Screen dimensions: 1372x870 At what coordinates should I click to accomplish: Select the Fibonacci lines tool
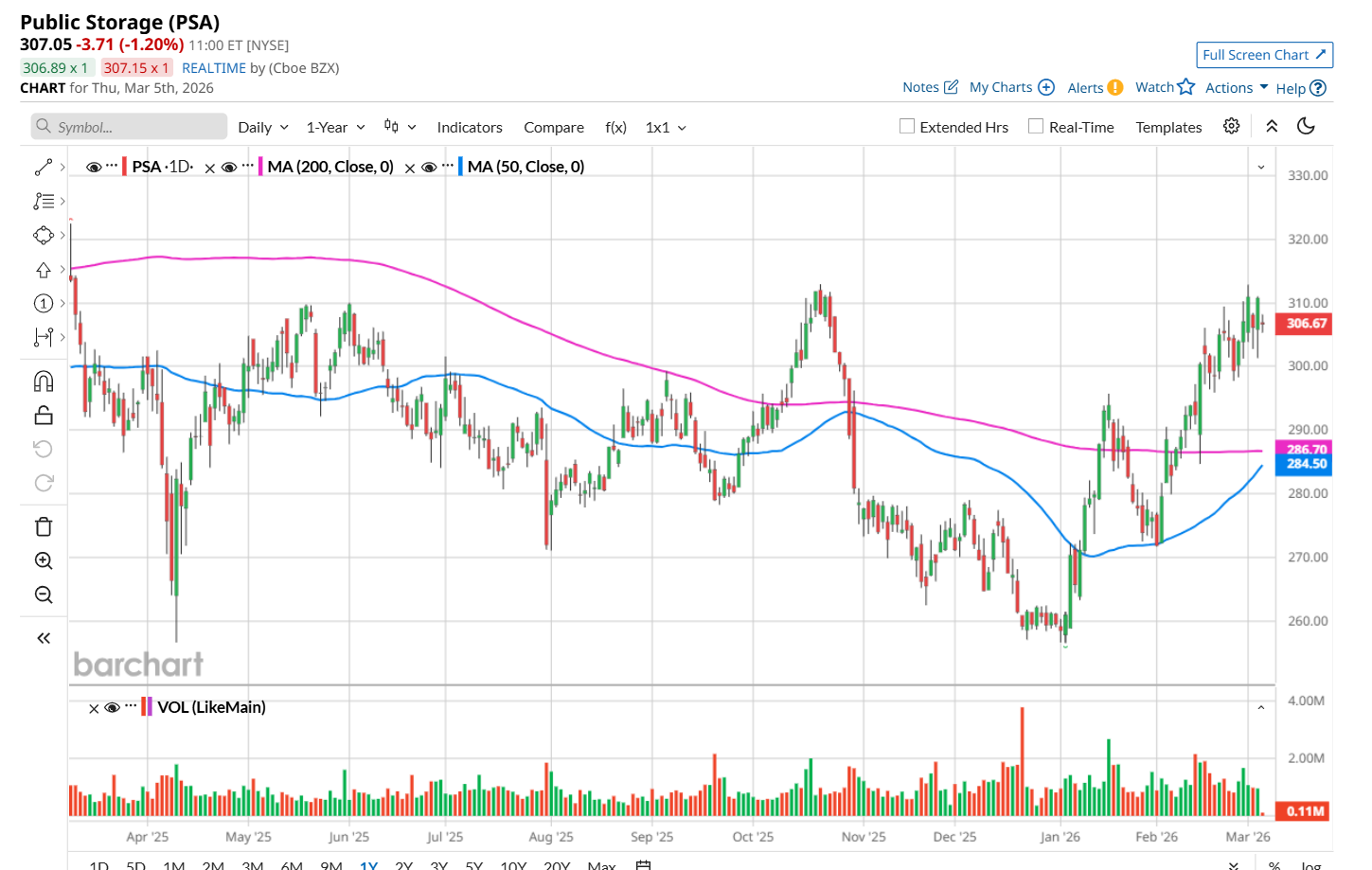tap(44, 202)
